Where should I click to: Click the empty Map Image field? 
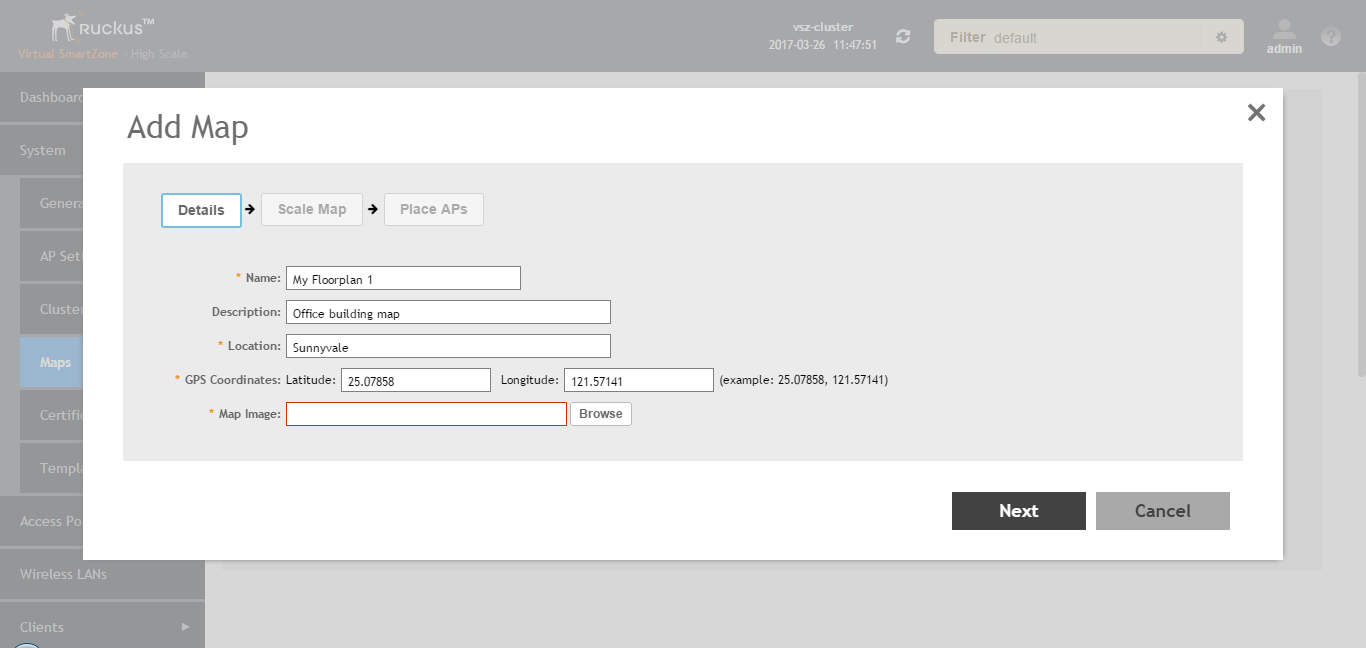tap(426, 414)
